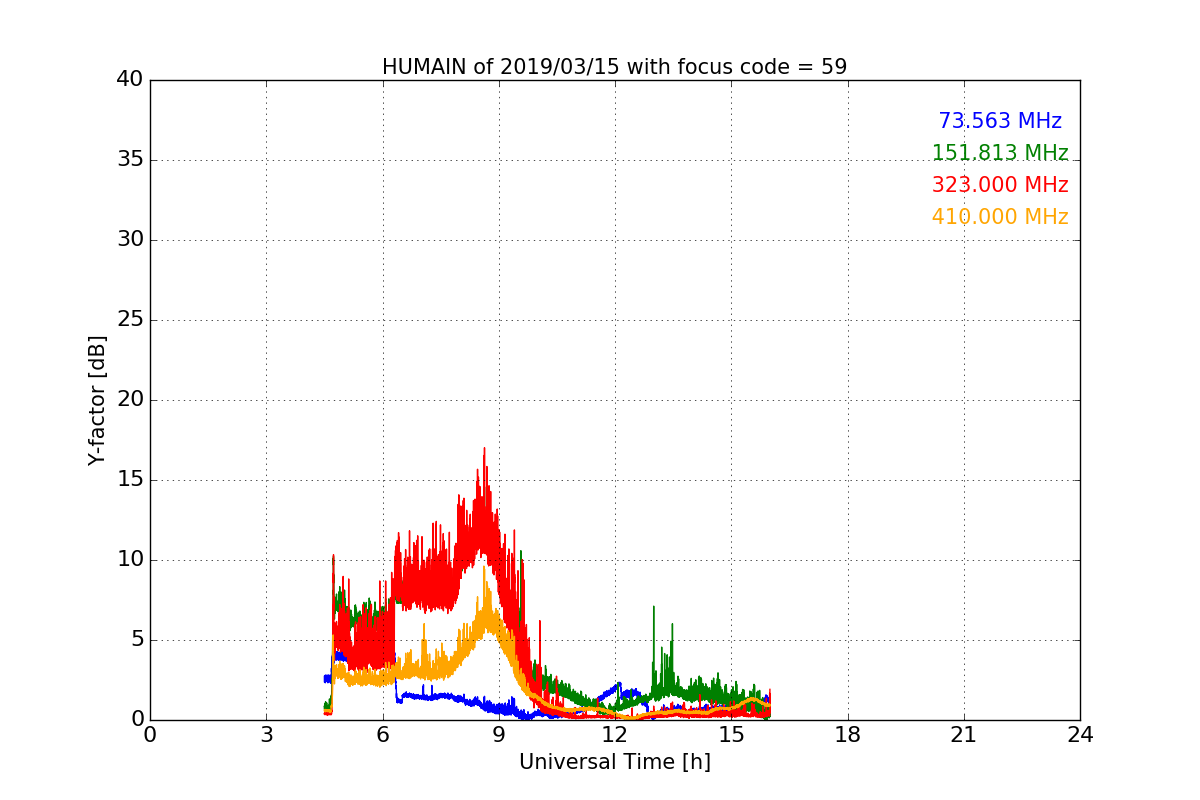Click the 'Universal Time [h]' axis label
The height and width of the screenshot is (800, 1200).
[x=614, y=762]
